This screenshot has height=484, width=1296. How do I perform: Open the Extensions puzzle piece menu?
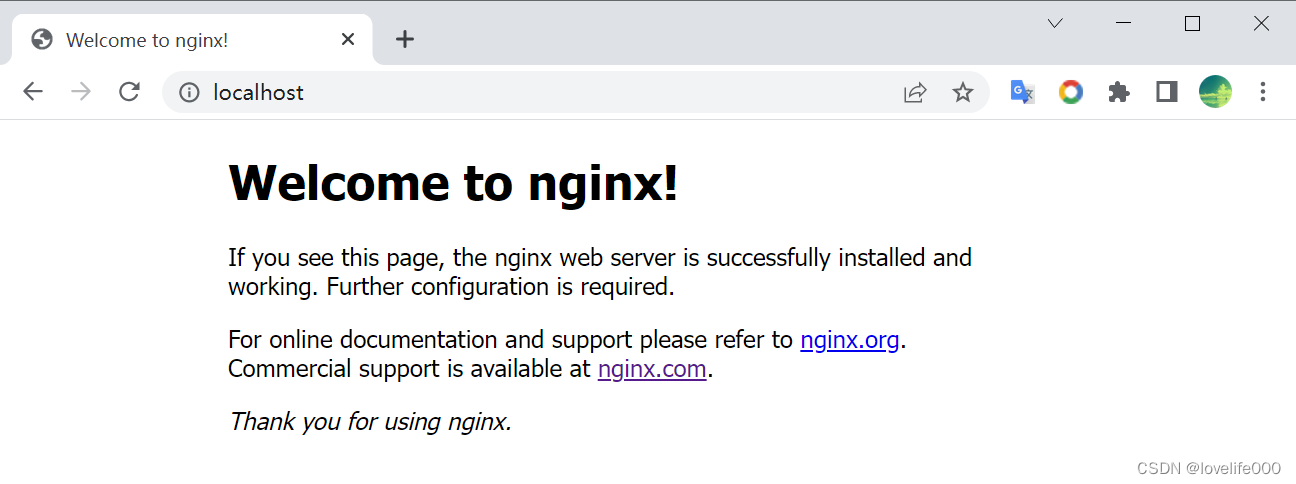(x=1119, y=93)
